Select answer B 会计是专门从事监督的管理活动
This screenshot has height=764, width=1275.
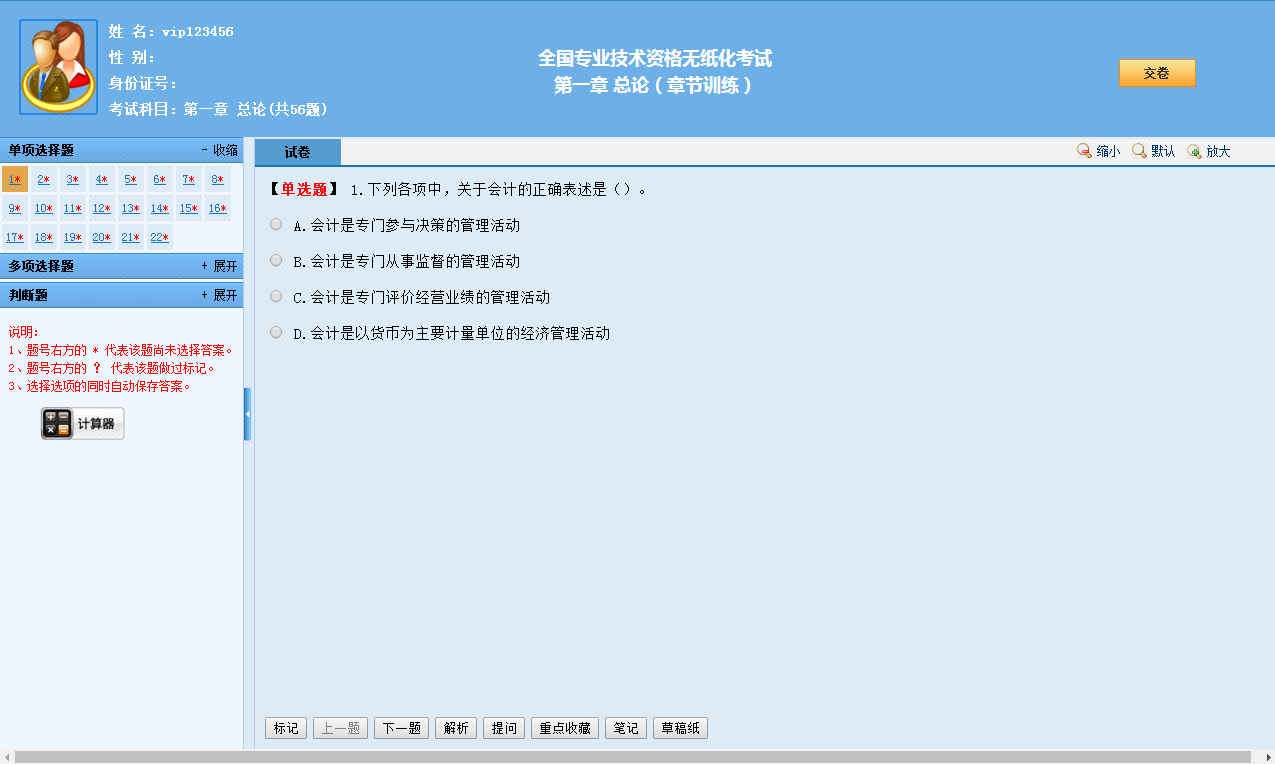click(x=276, y=260)
